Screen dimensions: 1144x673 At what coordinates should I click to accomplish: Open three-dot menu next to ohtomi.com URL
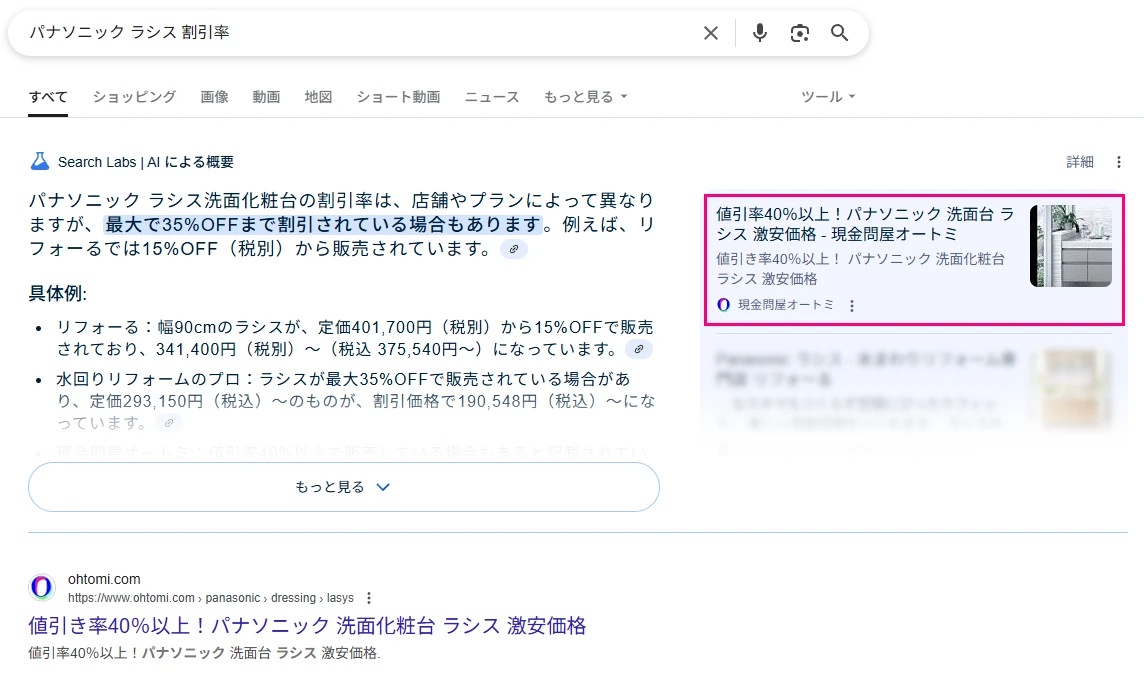(368, 598)
